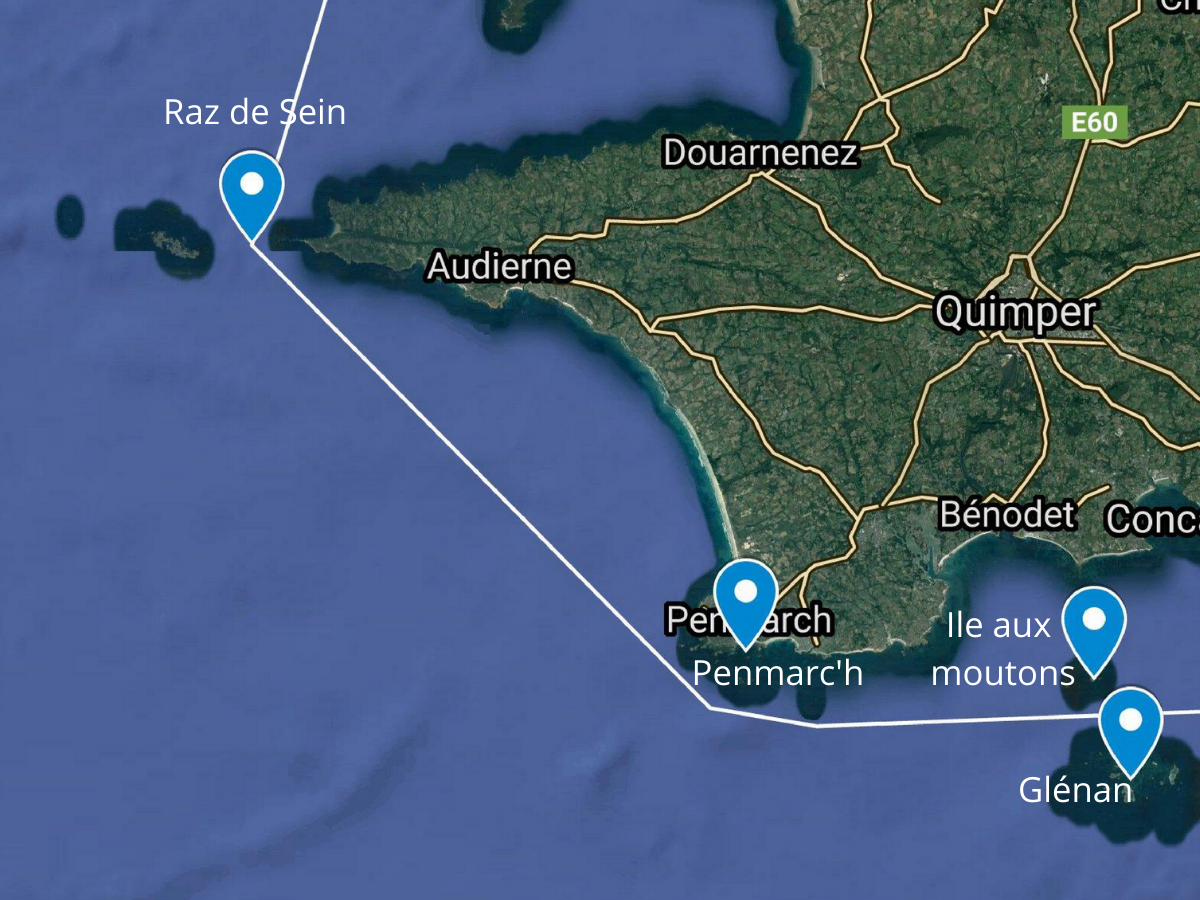The width and height of the screenshot is (1200, 900).
Task: Select the Raz de Sein text label
Action: click(x=255, y=112)
